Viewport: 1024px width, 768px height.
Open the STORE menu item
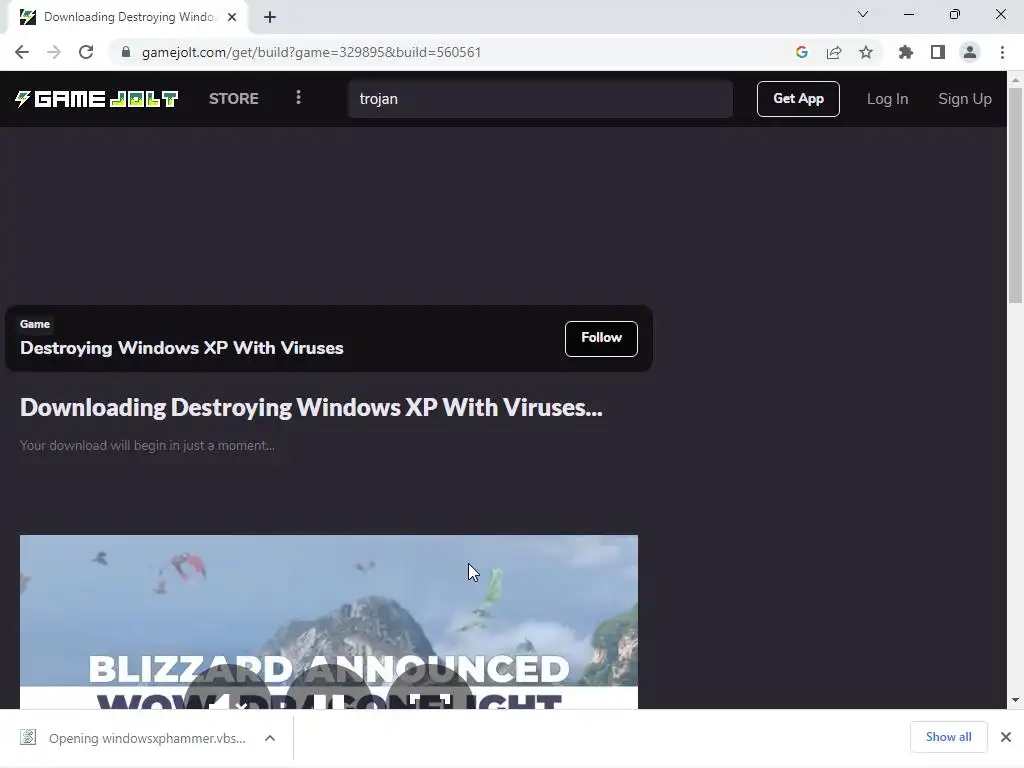point(234,99)
